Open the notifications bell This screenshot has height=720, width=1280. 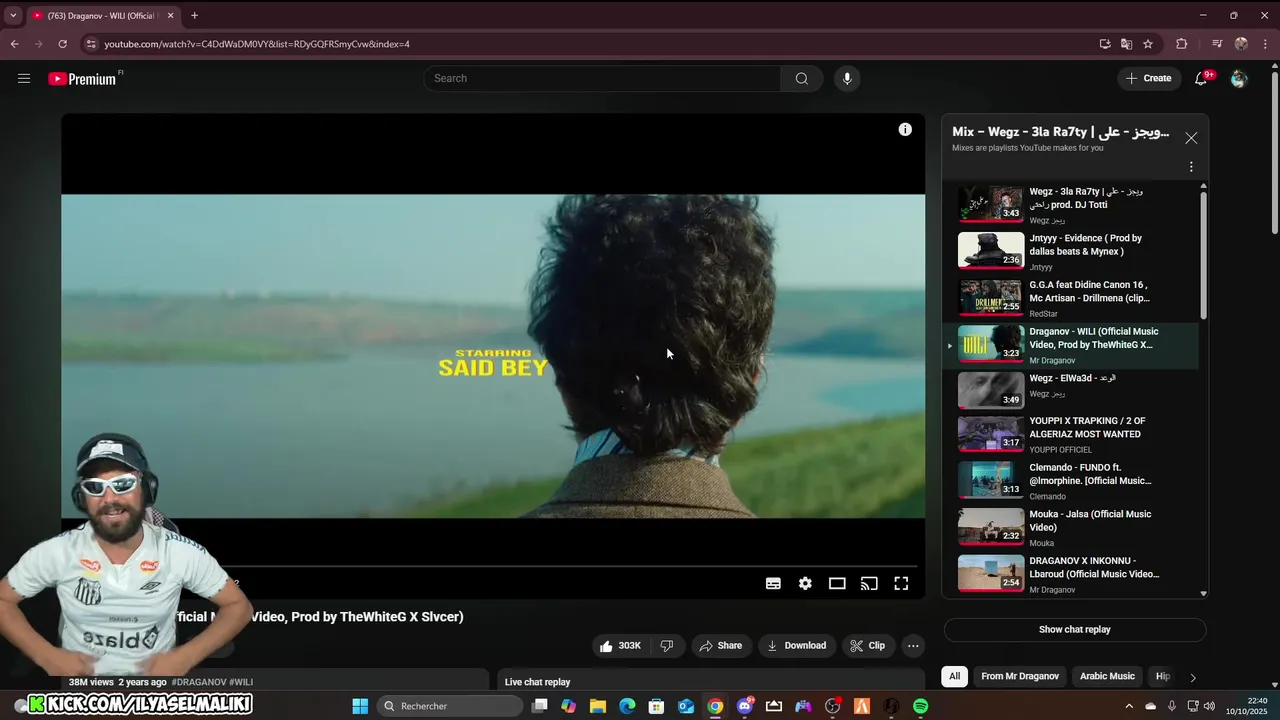1201,78
